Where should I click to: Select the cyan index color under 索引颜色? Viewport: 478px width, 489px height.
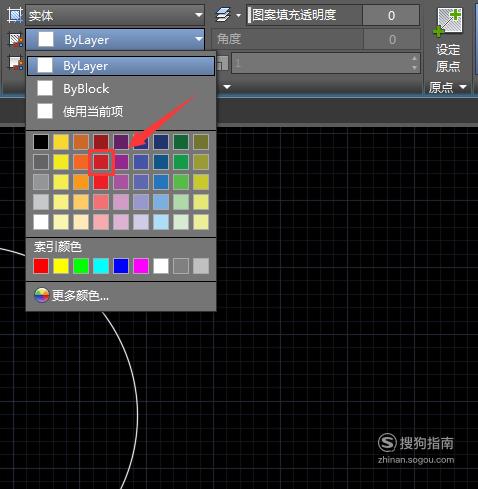101,266
